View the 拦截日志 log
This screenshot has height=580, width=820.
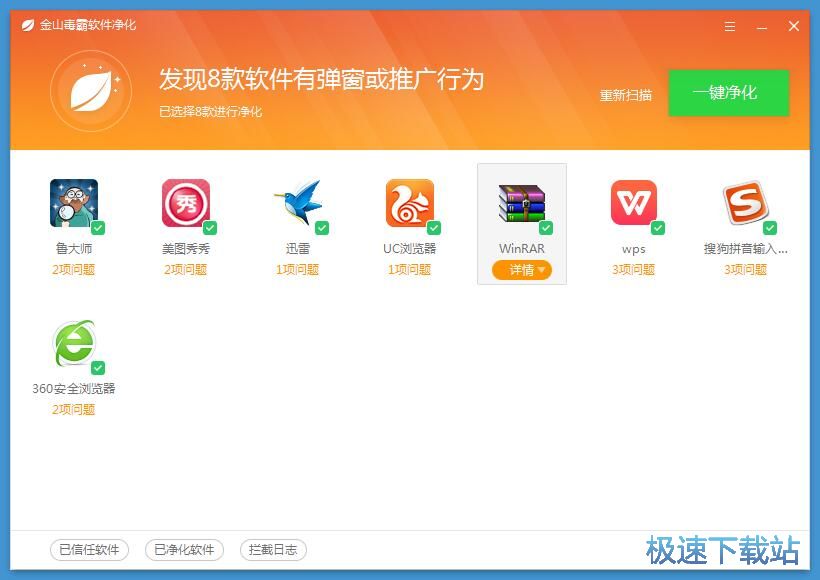273,550
